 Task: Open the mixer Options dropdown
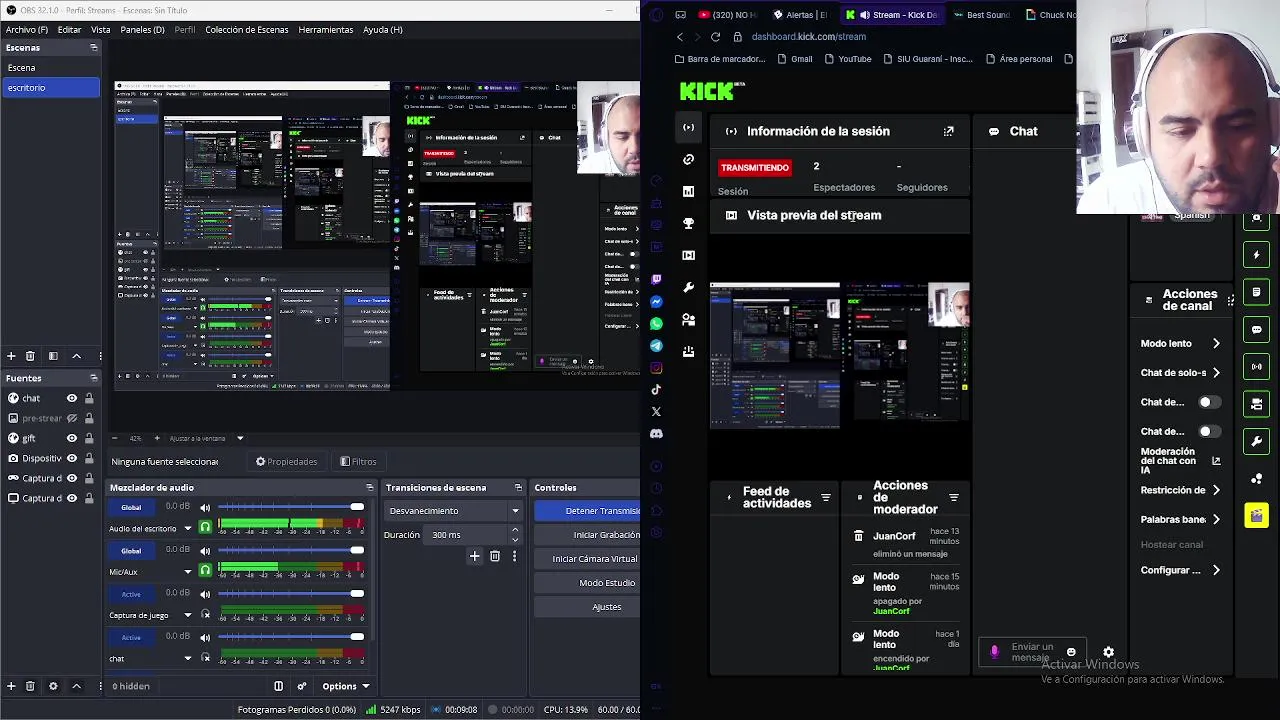pyautogui.click(x=345, y=686)
